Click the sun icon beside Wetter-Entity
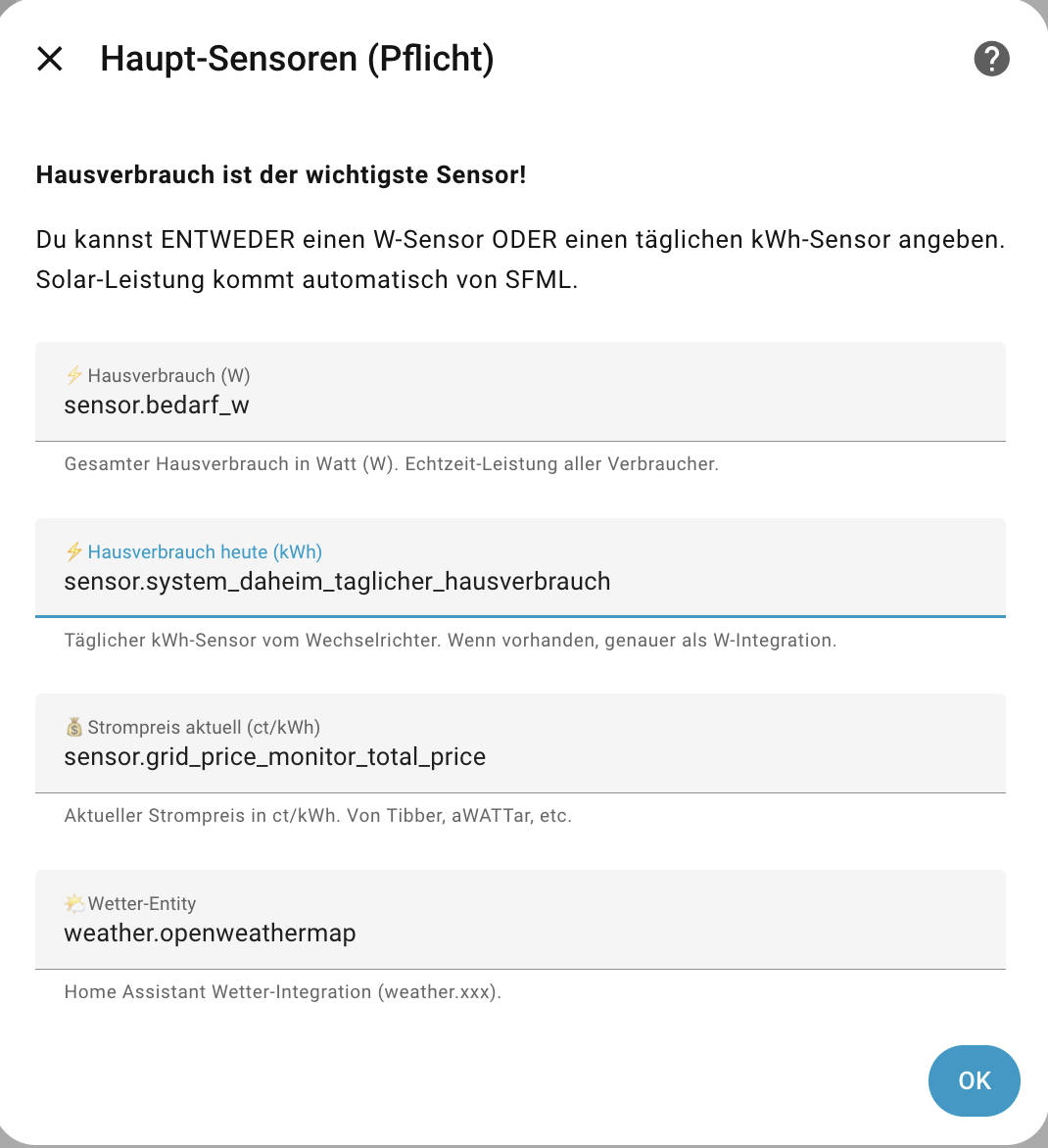Screen dimensions: 1048x1148 pyautogui.click(x=73, y=903)
